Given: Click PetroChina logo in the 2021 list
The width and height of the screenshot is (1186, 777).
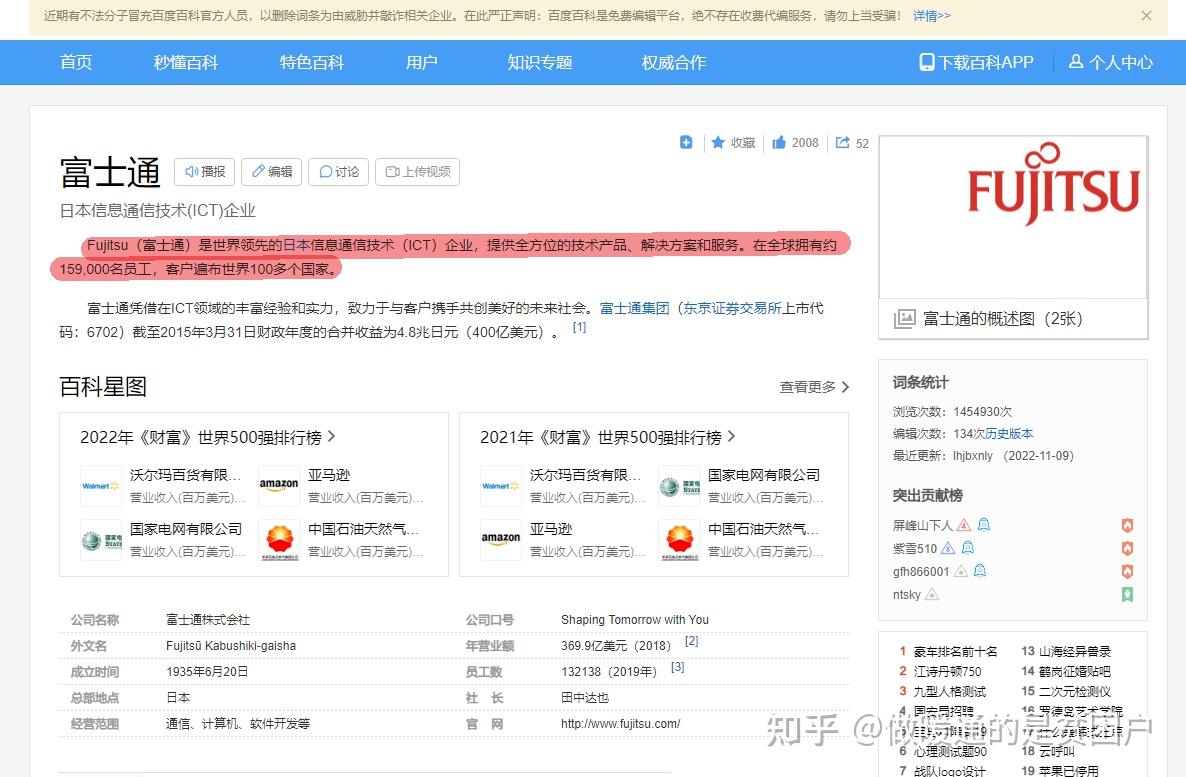Looking at the screenshot, I should [x=678, y=539].
